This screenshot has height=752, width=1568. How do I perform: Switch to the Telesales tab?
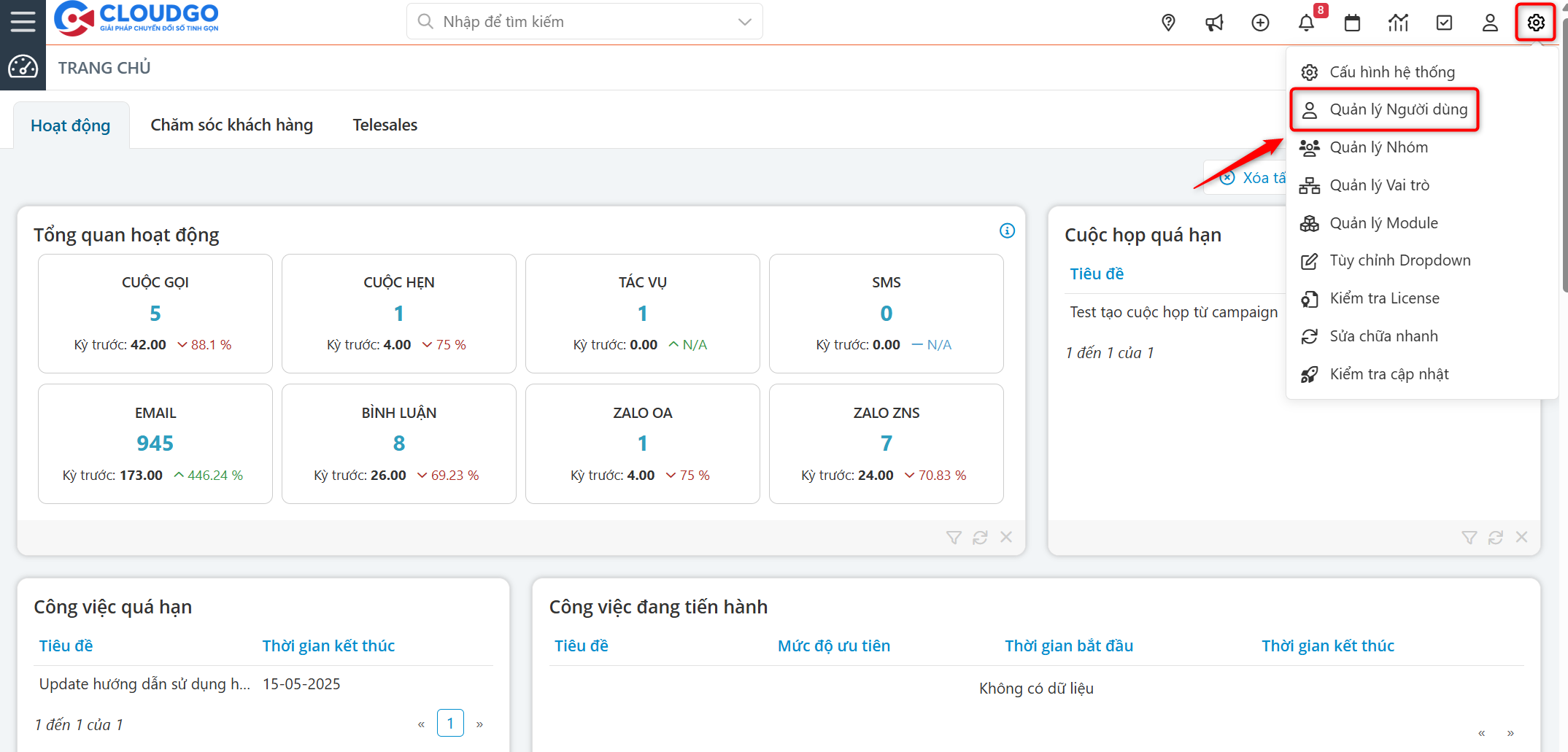[x=385, y=125]
